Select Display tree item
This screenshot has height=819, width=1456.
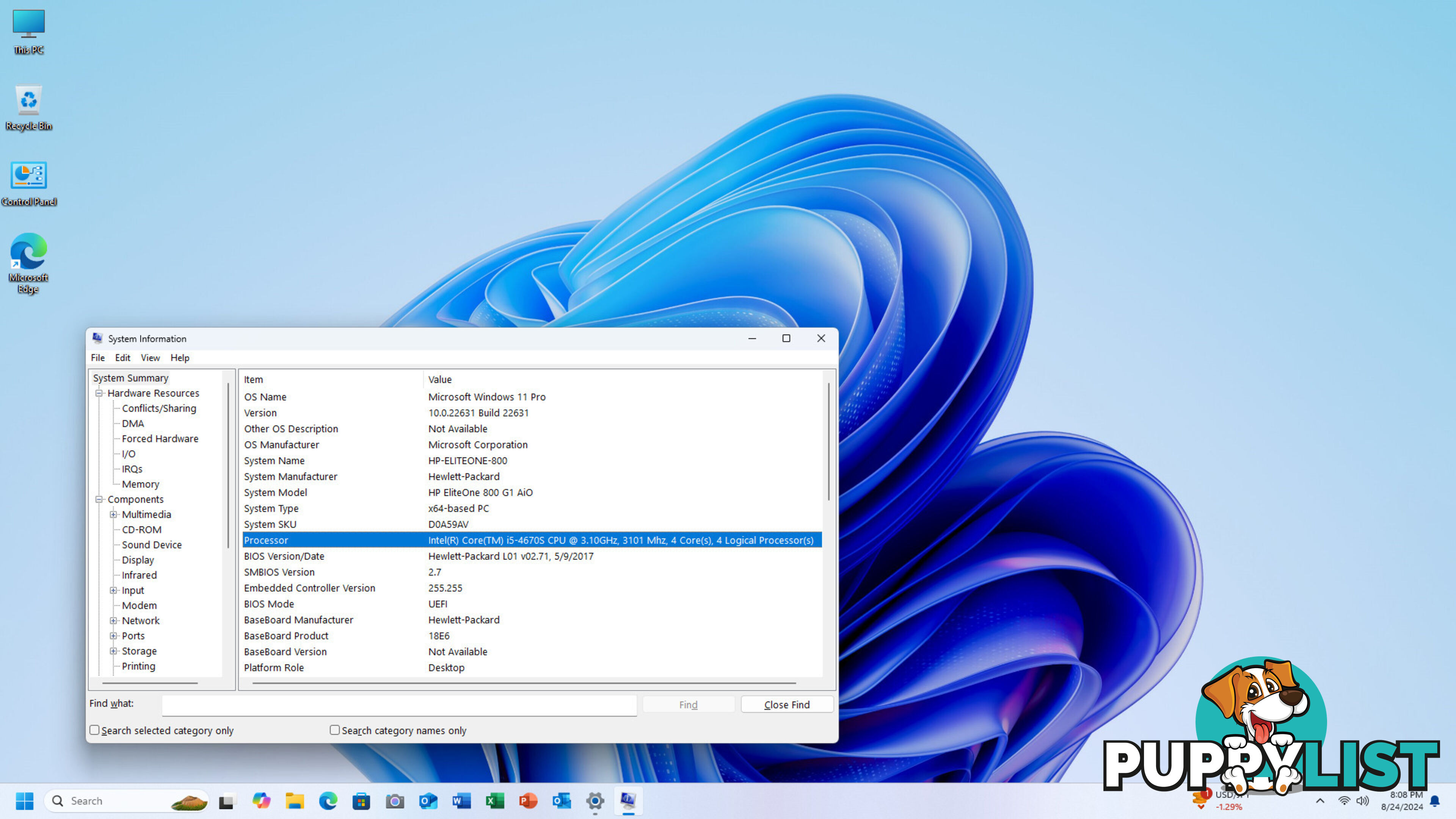pyautogui.click(x=138, y=560)
